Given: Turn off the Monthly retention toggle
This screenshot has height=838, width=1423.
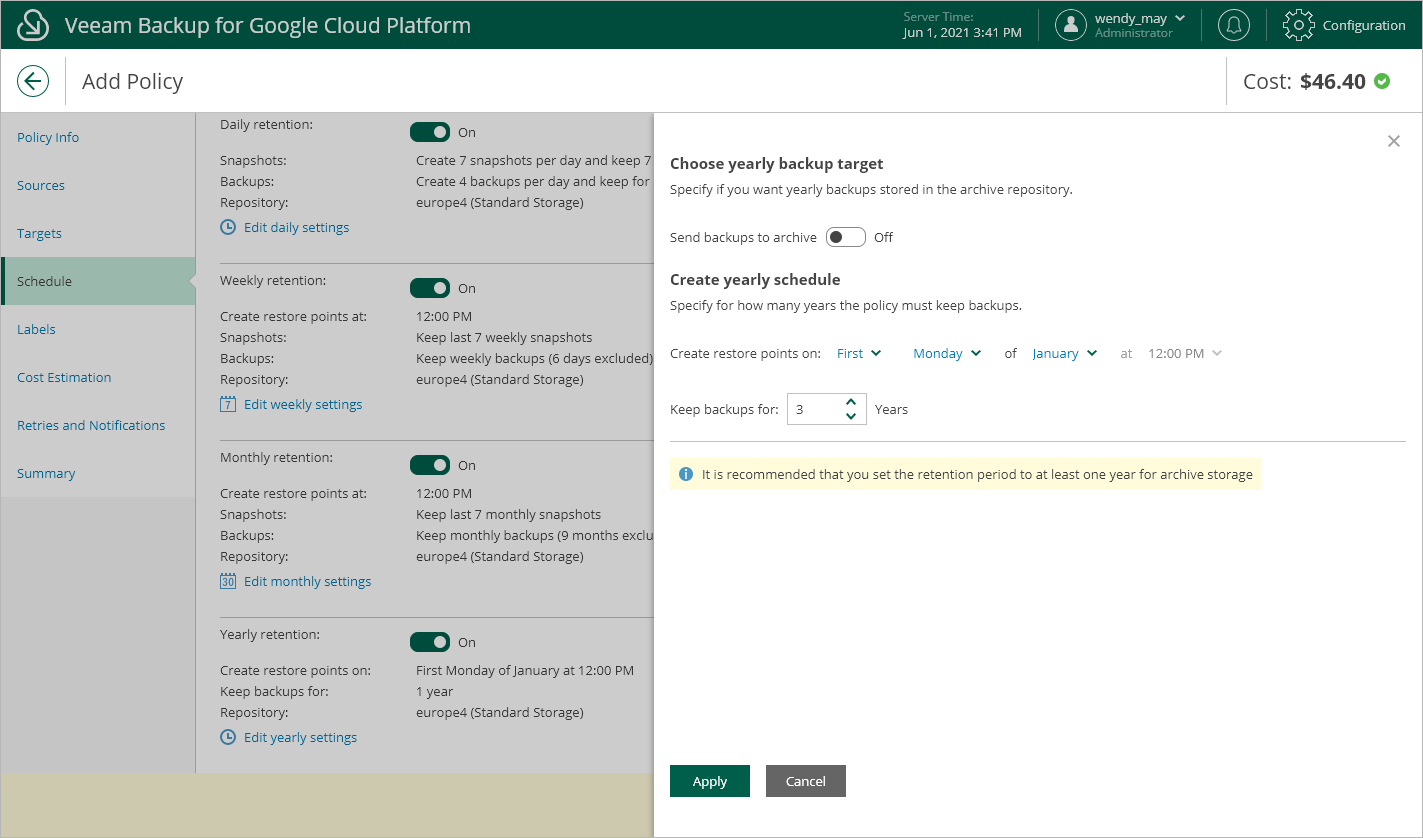Looking at the screenshot, I should [430, 465].
